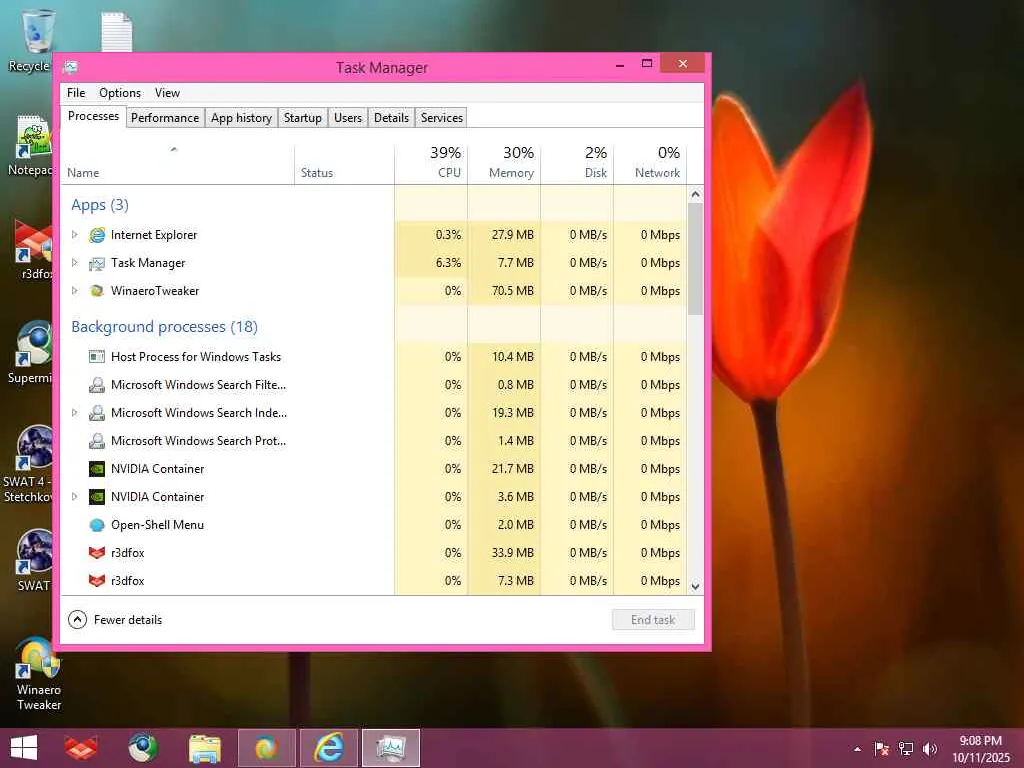
Task: Select the SWAT 4 Stetchkov desktop shortcut
Action: (29, 464)
